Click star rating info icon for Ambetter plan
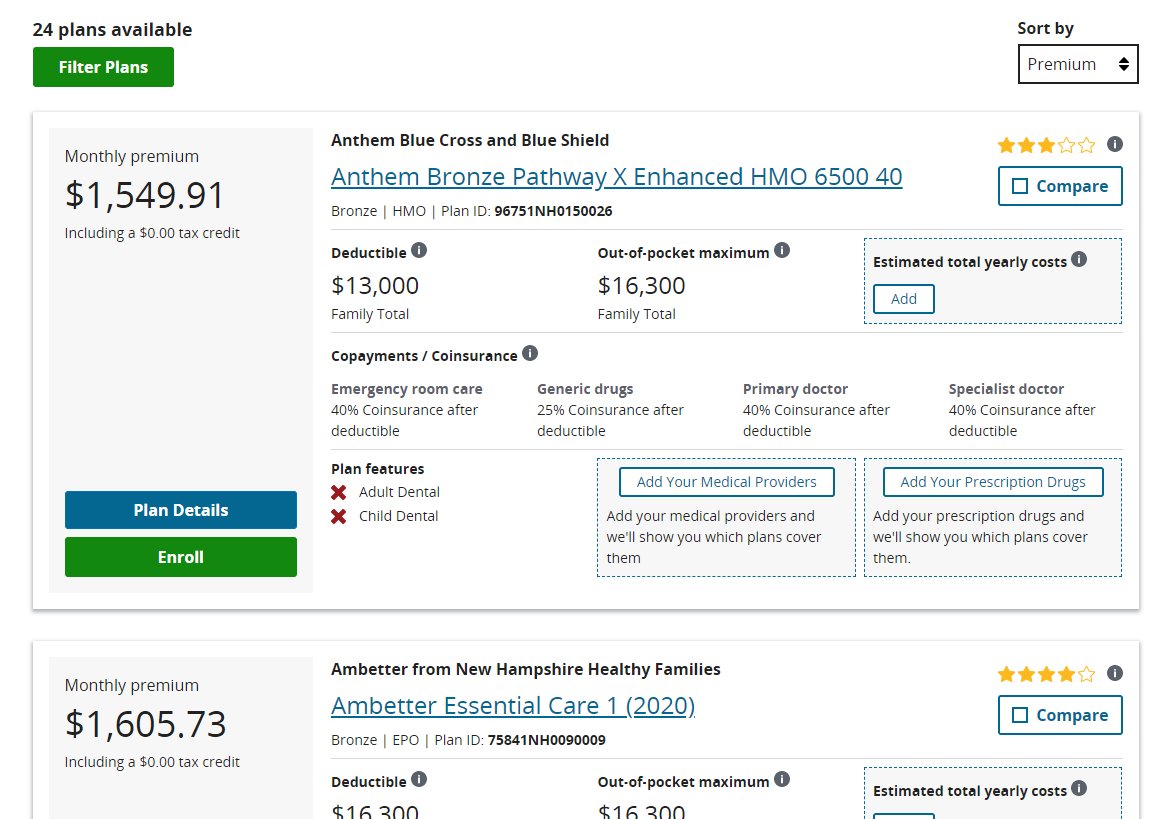The height and width of the screenshot is (819, 1172). (x=1114, y=673)
